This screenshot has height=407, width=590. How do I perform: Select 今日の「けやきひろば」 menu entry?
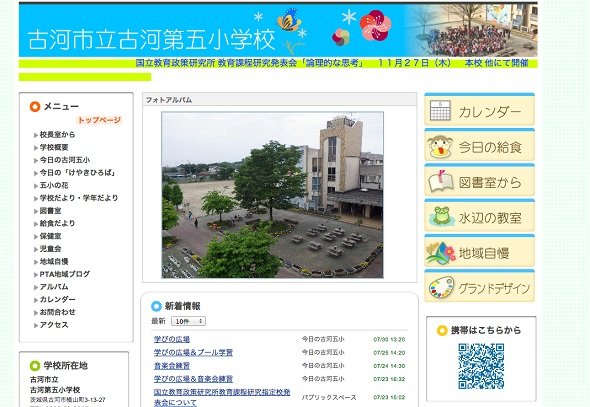pyautogui.click(x=78, y=173)
